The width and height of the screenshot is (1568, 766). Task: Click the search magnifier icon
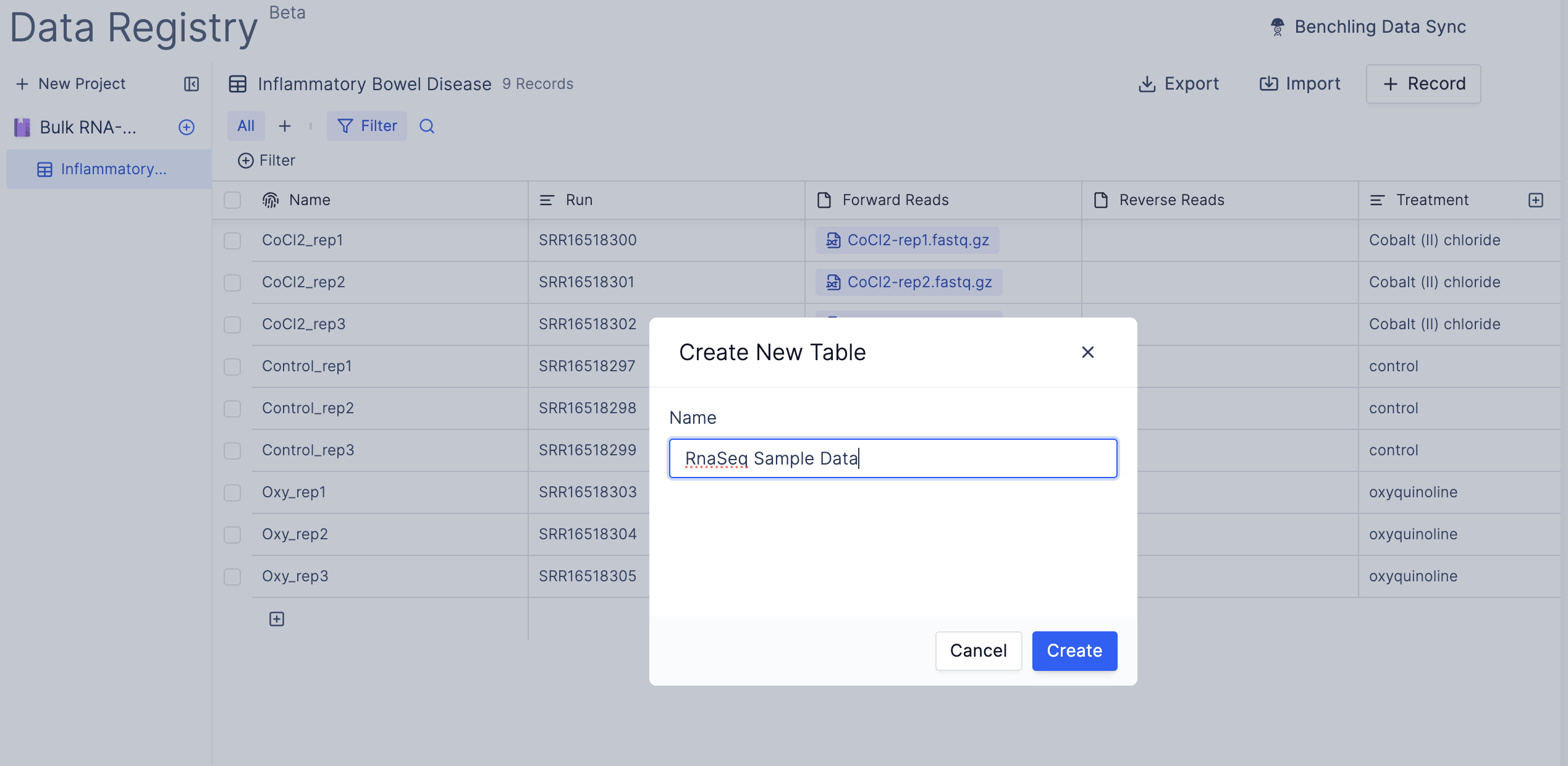pos(426,126)
